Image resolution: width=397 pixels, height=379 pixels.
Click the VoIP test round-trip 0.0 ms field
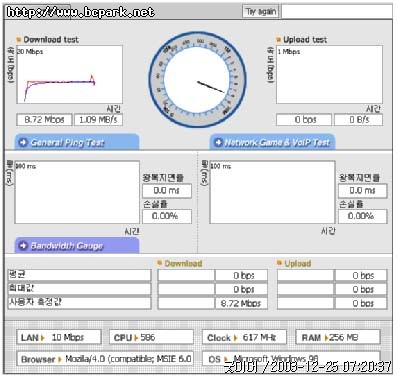pos(363,191)
